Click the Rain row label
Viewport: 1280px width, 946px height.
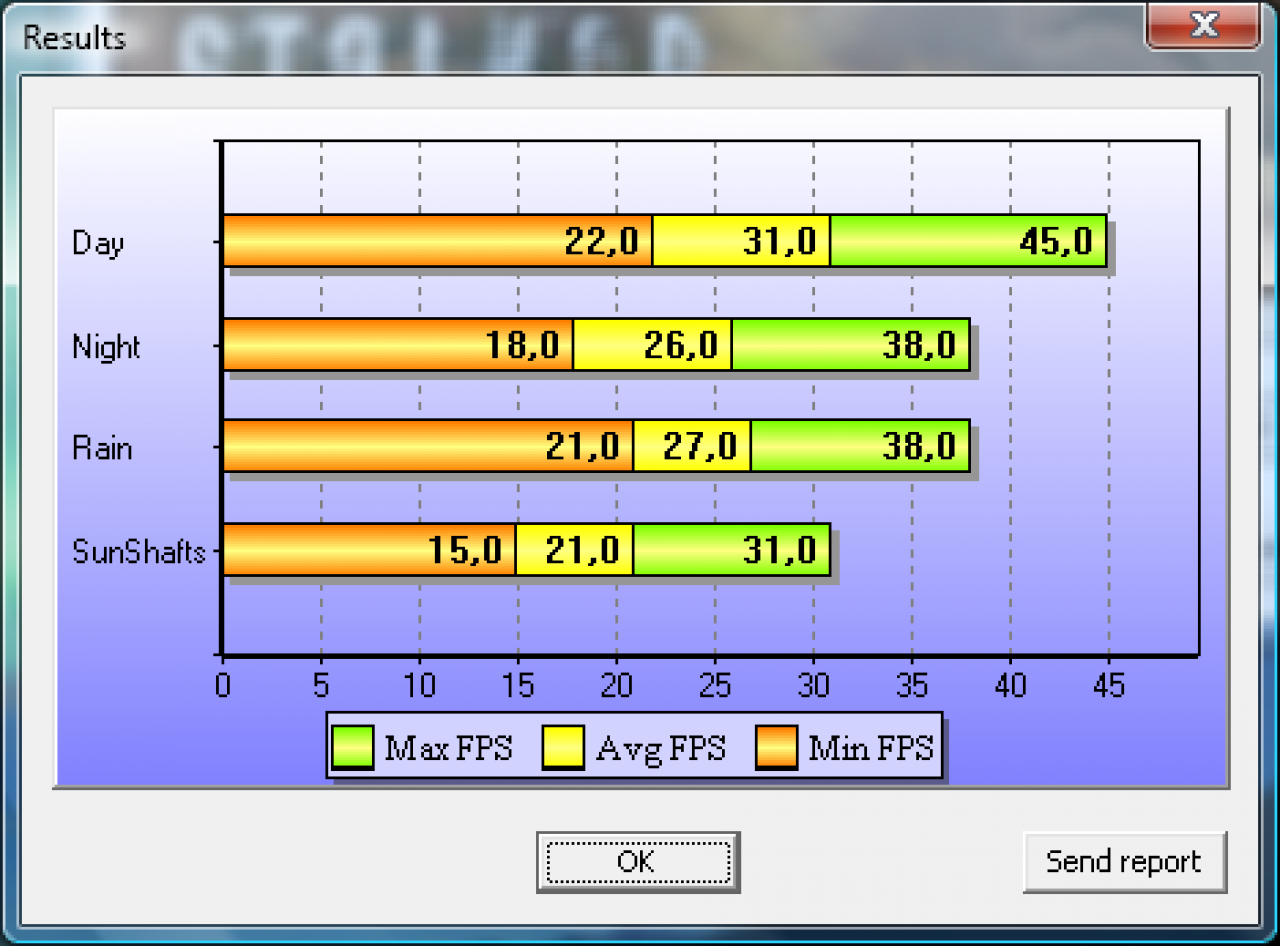pos(102,447)
